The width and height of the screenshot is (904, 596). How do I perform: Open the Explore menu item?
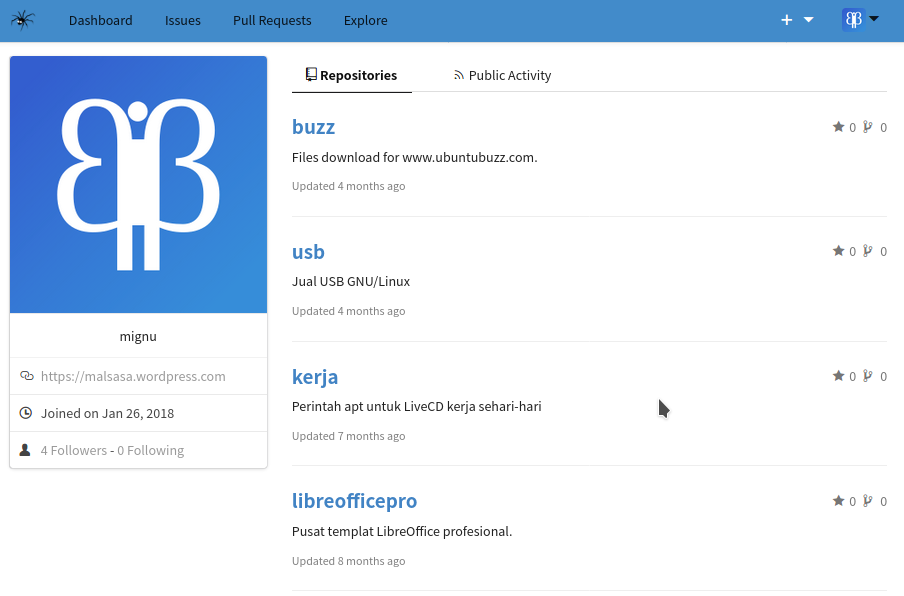(365, 20)
